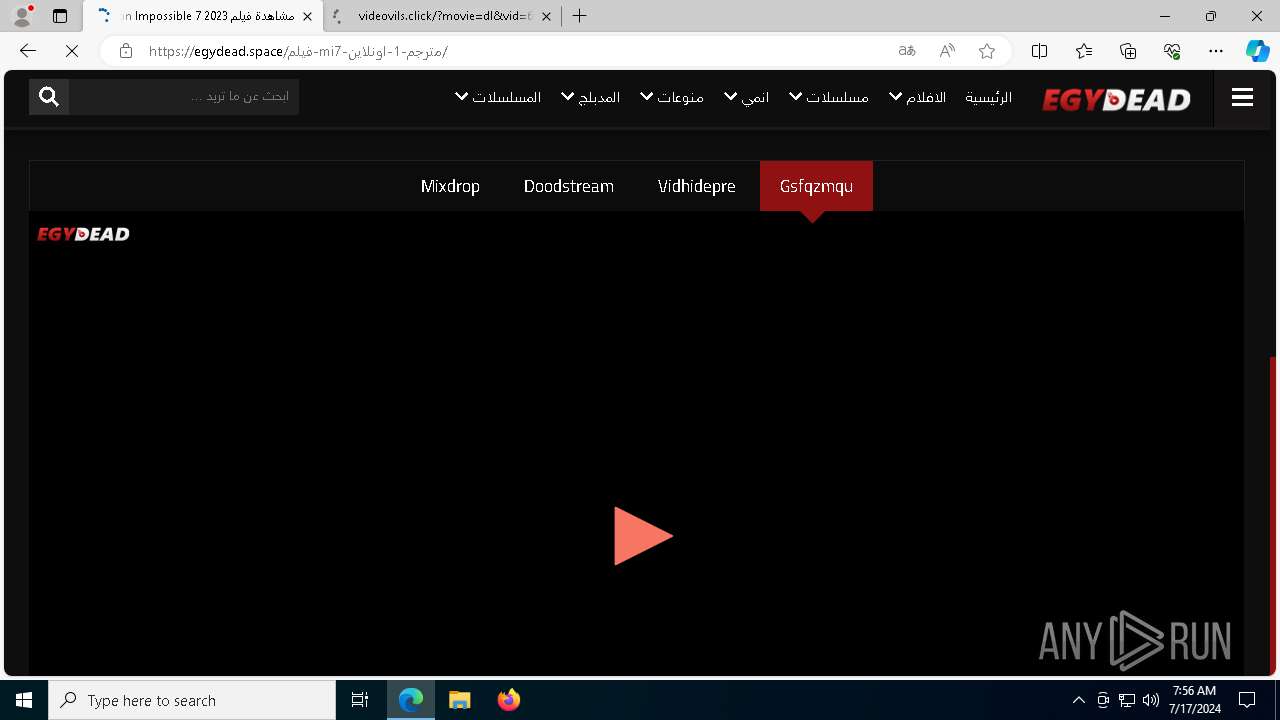
Task: View site information lock icon
Action: coord(125,51)
